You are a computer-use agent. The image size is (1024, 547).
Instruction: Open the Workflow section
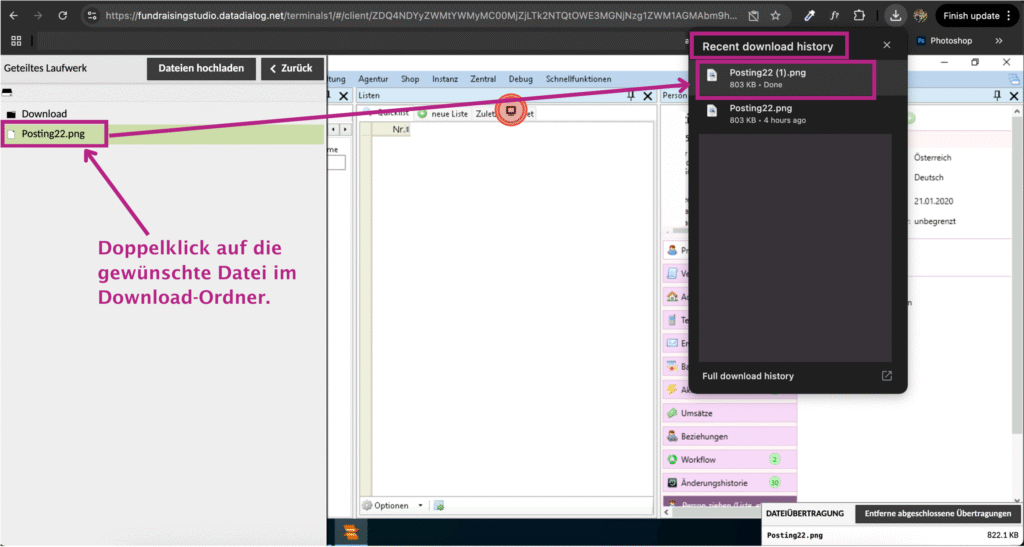point(729,460)
